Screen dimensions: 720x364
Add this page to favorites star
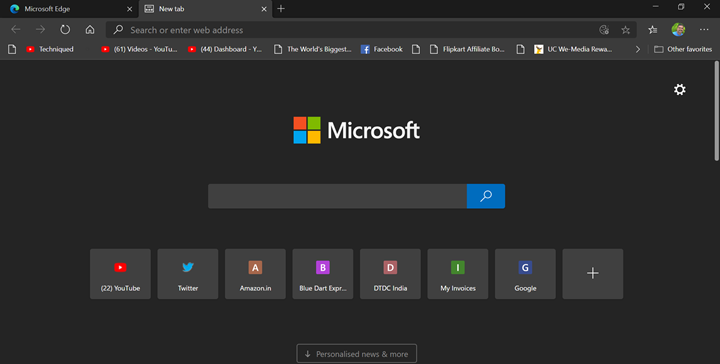click(x=625, y=30)
